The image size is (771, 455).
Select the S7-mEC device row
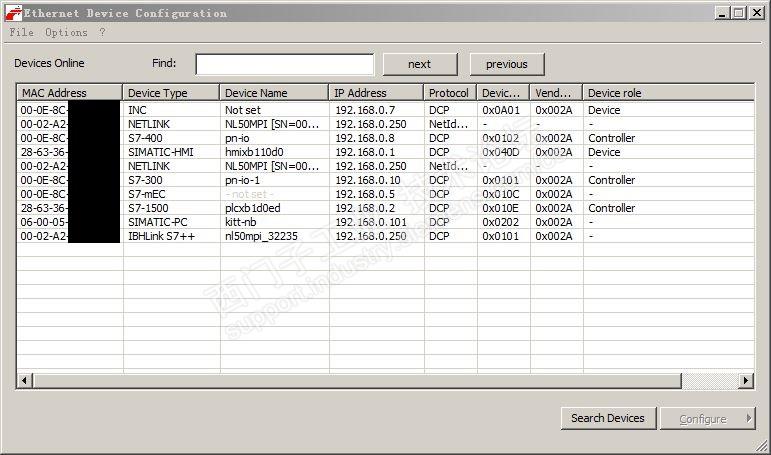click(386, 194)
